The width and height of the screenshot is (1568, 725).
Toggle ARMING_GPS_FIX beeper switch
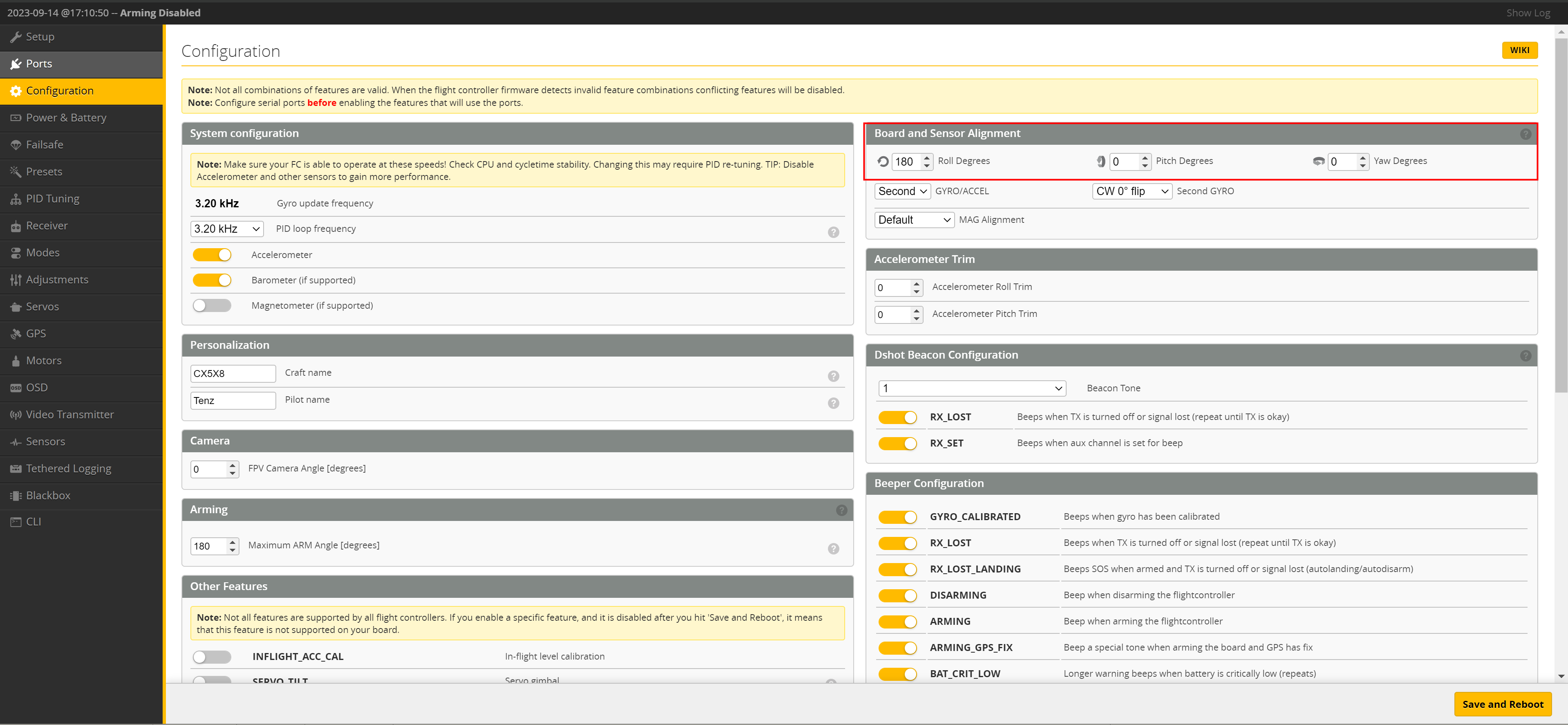pyautogui.click(x=897, y=648)
